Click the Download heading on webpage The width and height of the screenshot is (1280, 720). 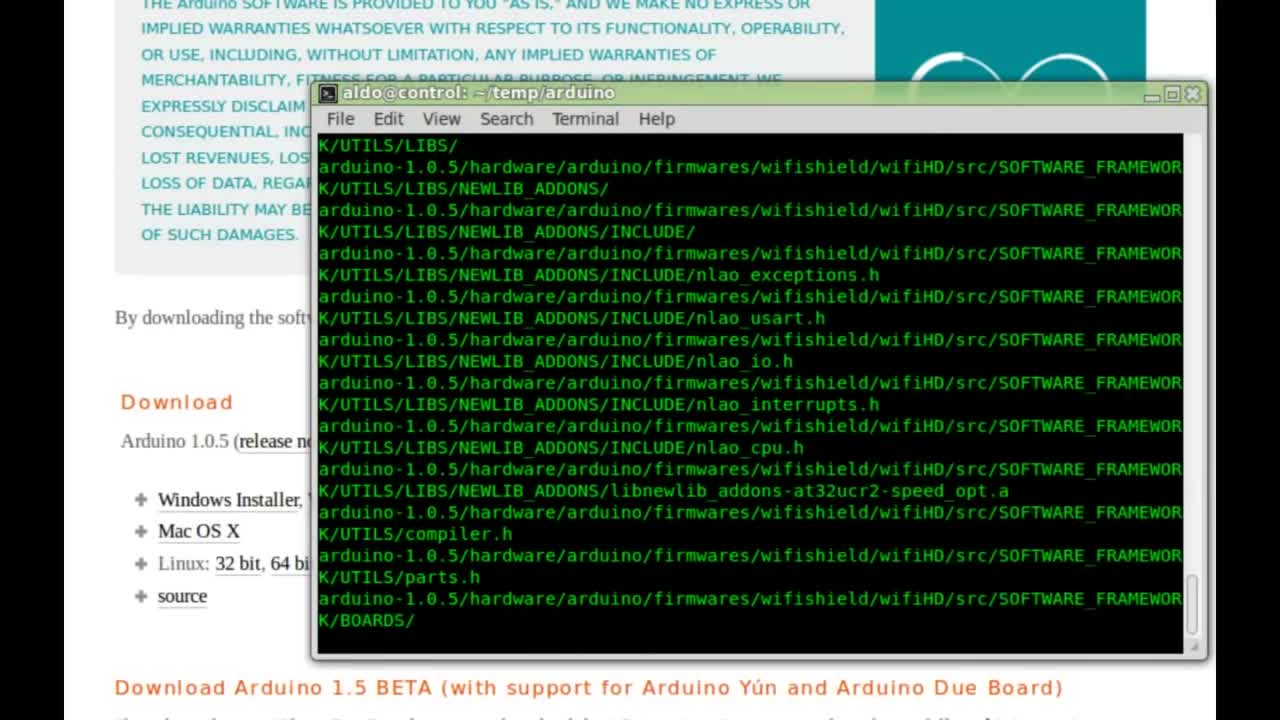pos(177,402)
